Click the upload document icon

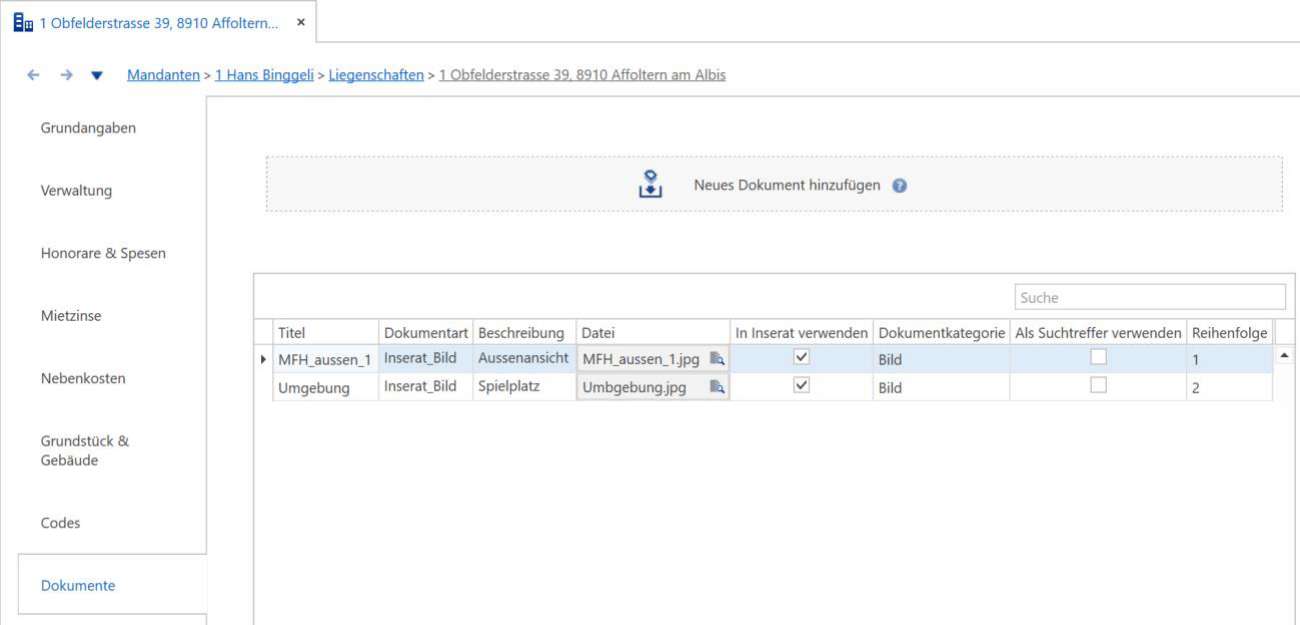[x=650, y=184]
